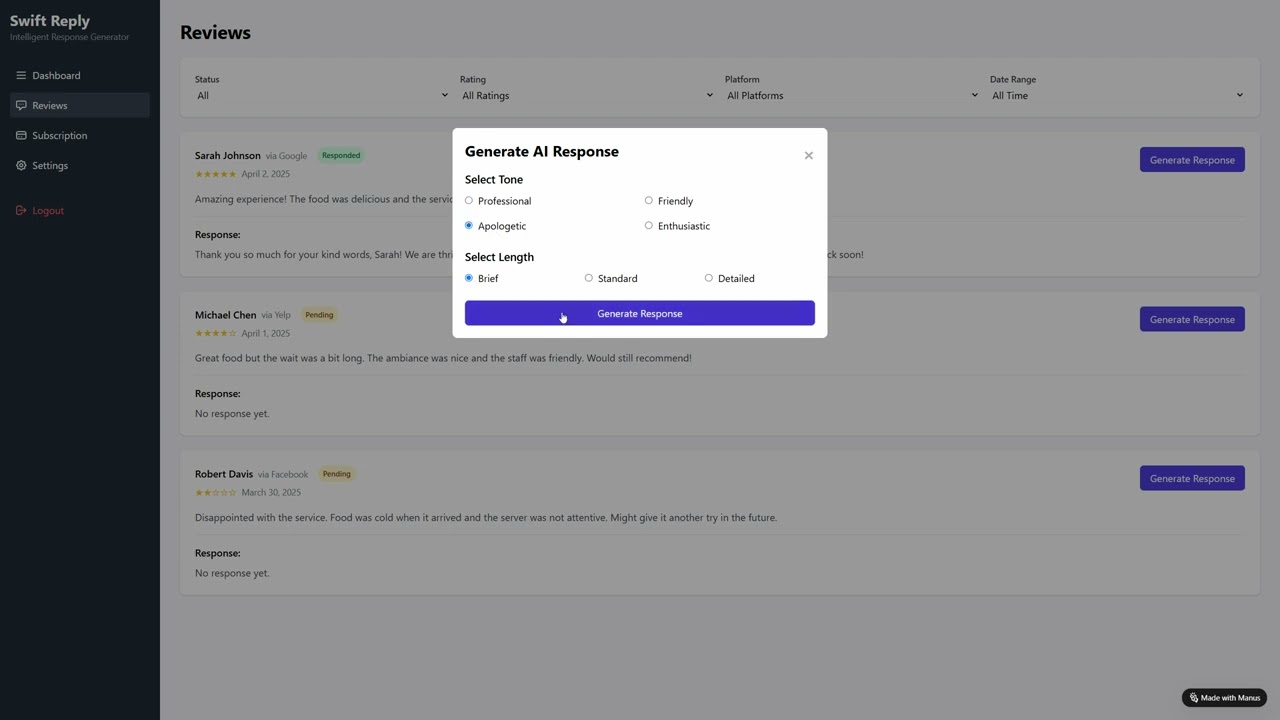Select the Professional tone option

pyautogui.click(x=469, y=201)
